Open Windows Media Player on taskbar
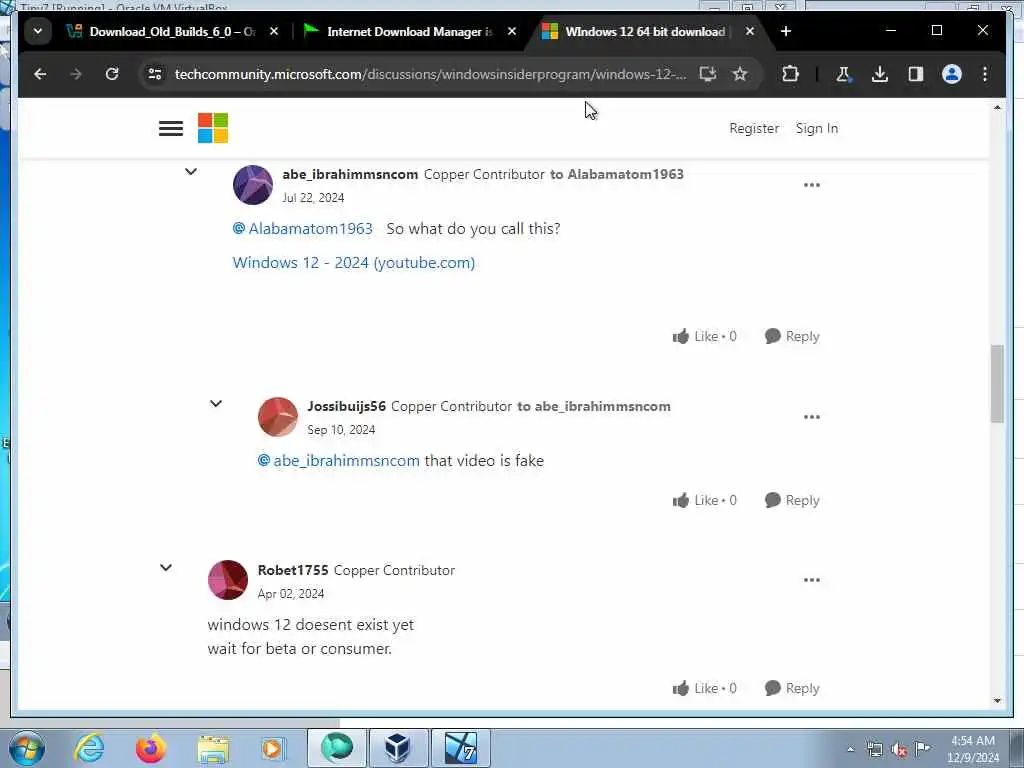1024x768 pixels. coord(272,748)
